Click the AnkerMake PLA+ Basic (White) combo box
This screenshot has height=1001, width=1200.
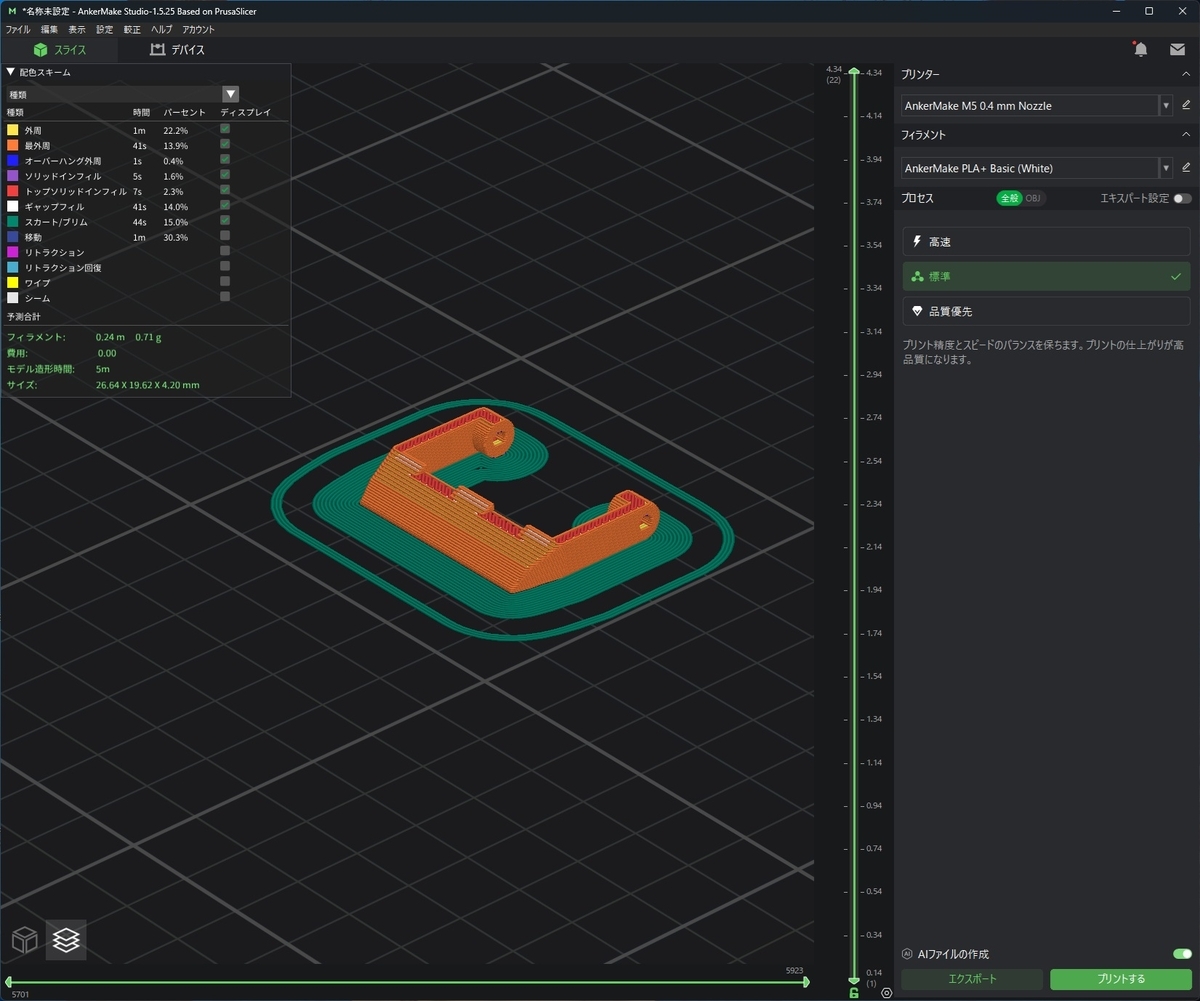point(1037,168)
